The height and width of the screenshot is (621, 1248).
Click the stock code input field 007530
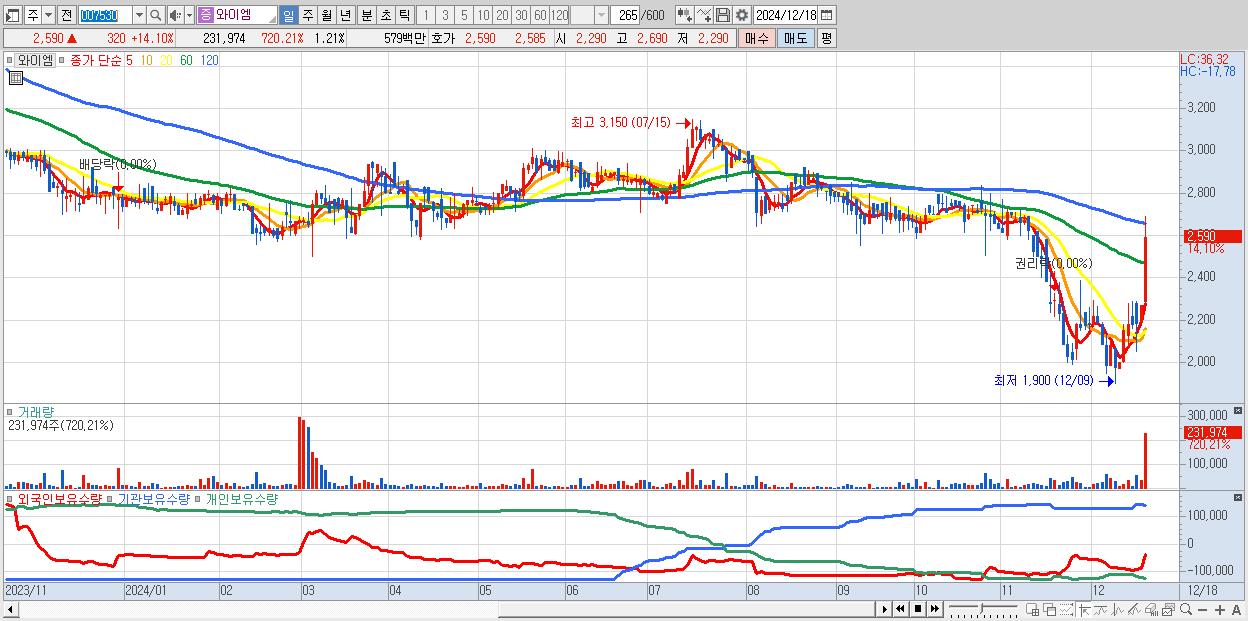pyautogui.click(x=104, y=15)
